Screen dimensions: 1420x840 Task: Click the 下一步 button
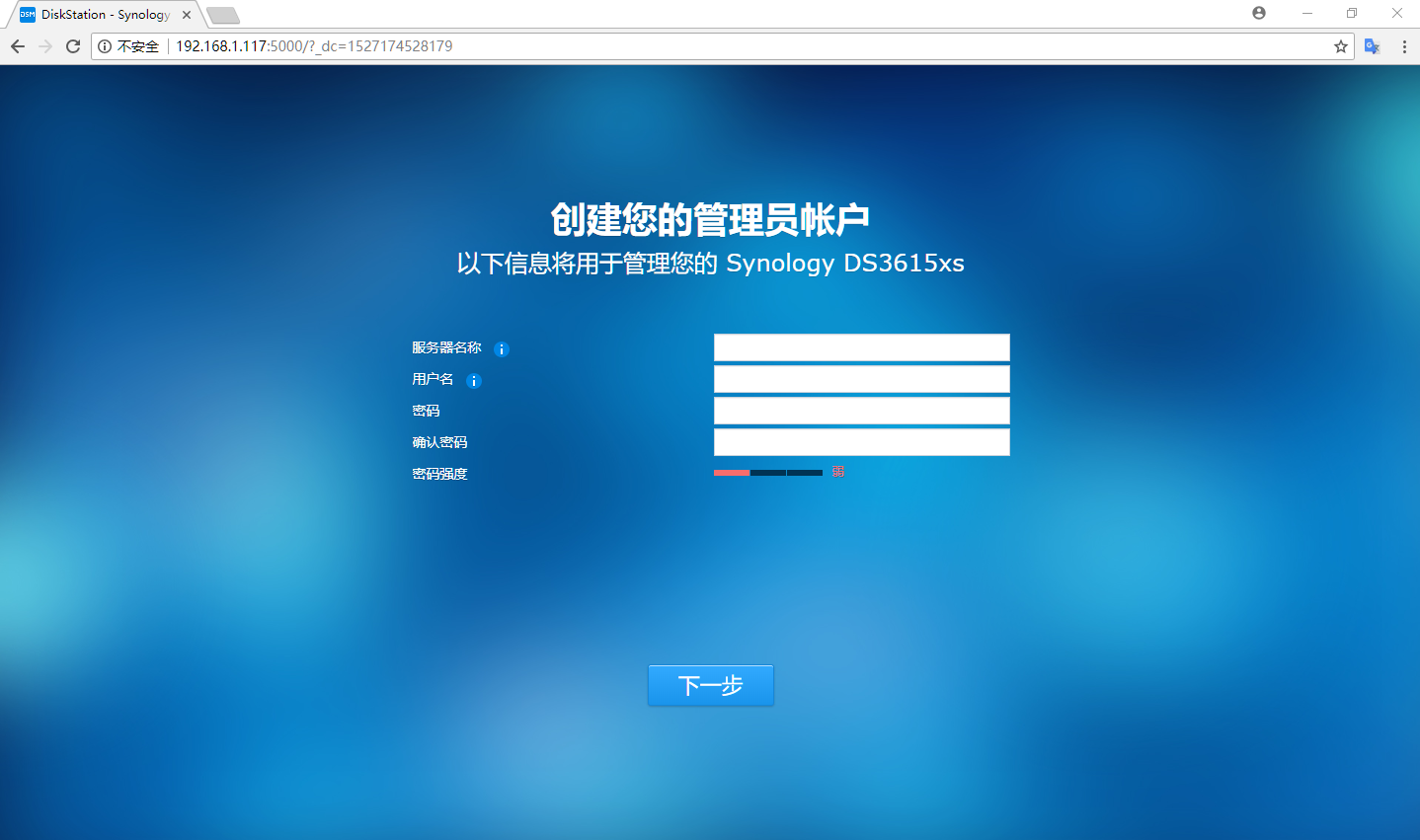point(711,685)
